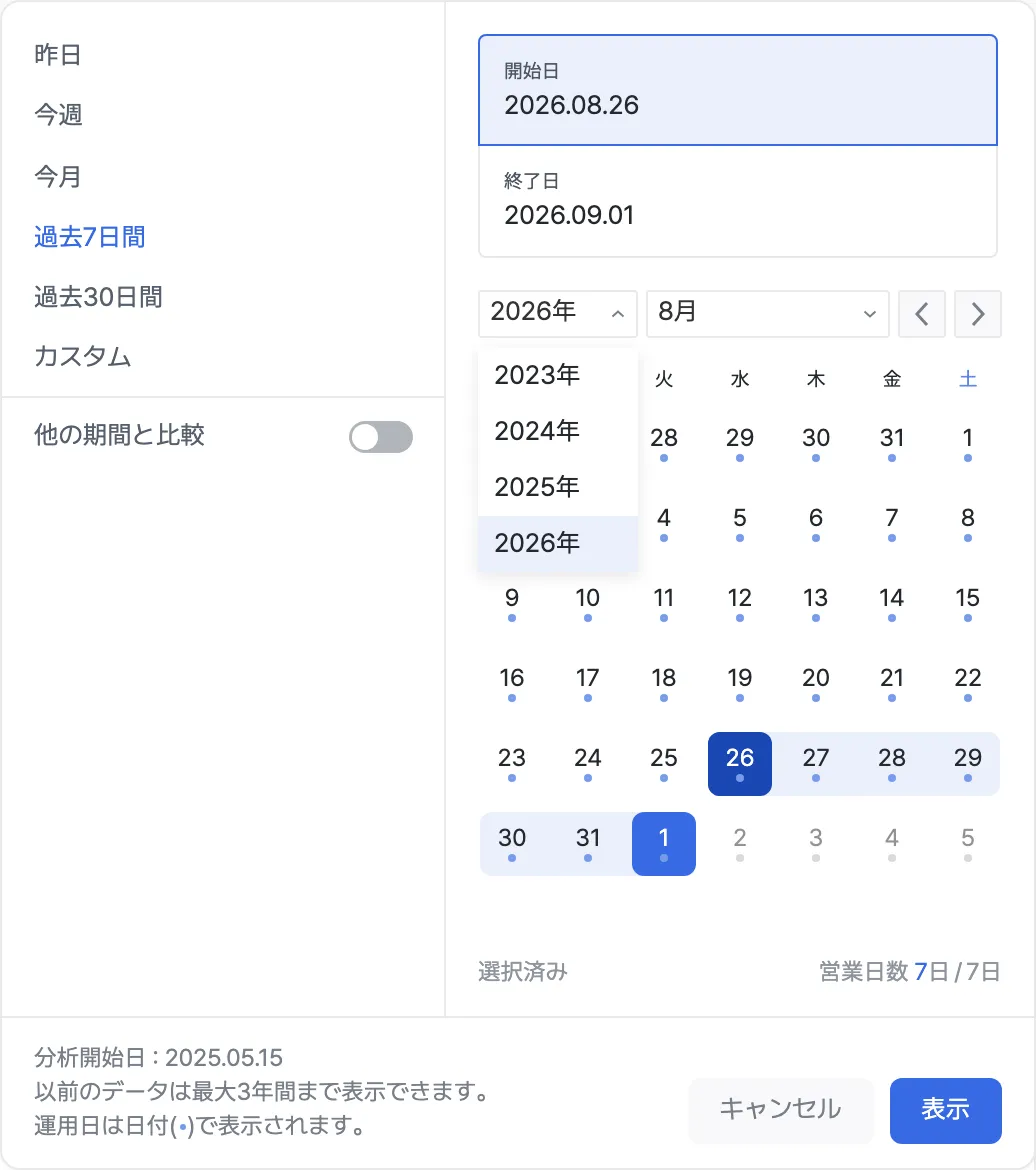Select the 今月 preset
Image resolution: width=1036 pixels, height=1170 pixels.
click(x=57, y=176)
